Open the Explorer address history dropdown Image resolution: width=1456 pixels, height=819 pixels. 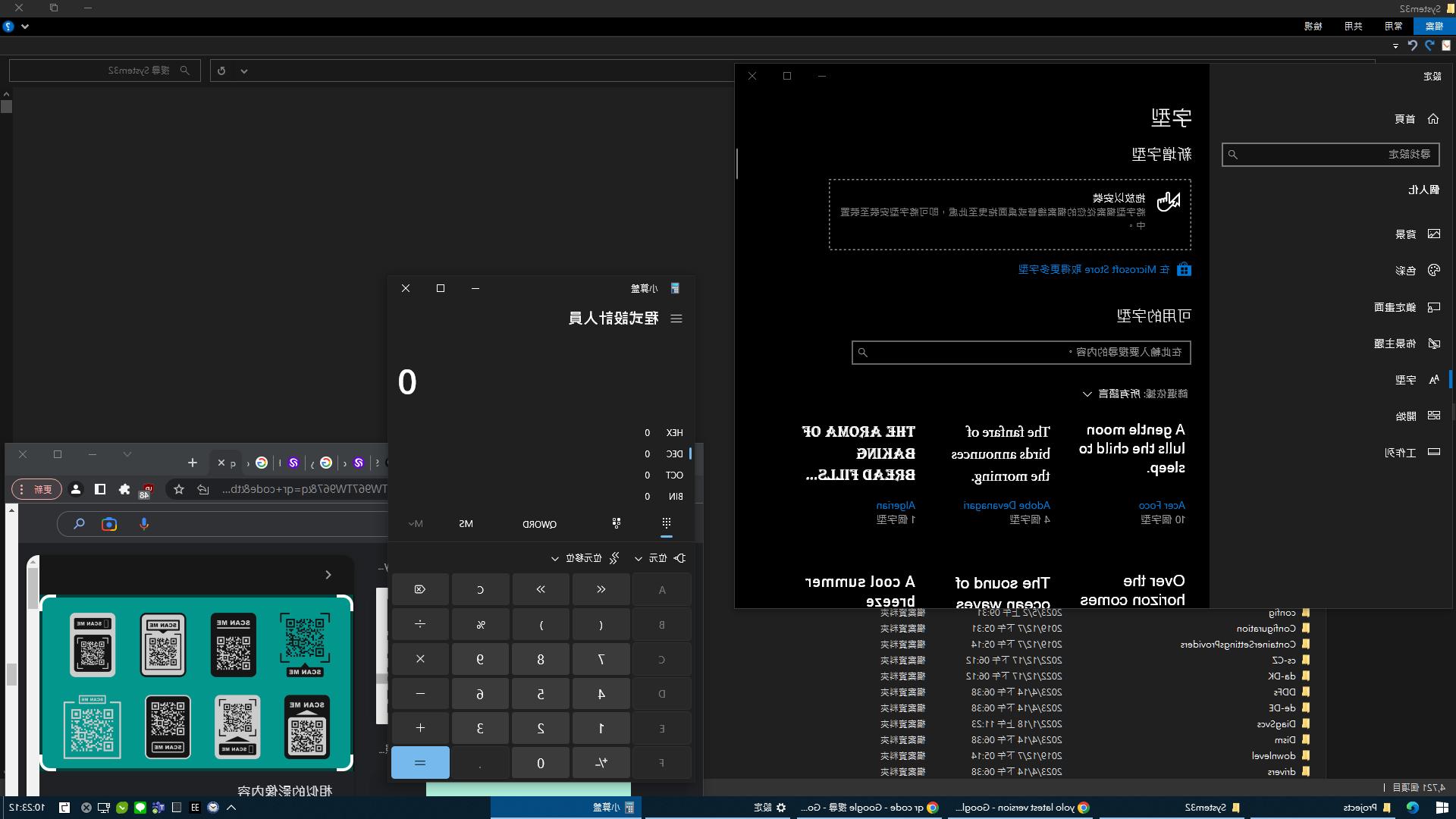[x=244, y=71]
